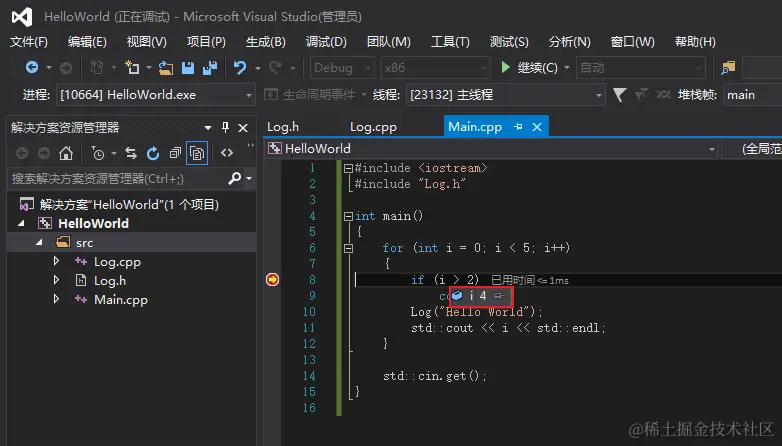The width and height of the screenshot is (782, 446).
Task: Click the Home icon in Solution Explorer toolbar
Action: [x=66, y=153]
